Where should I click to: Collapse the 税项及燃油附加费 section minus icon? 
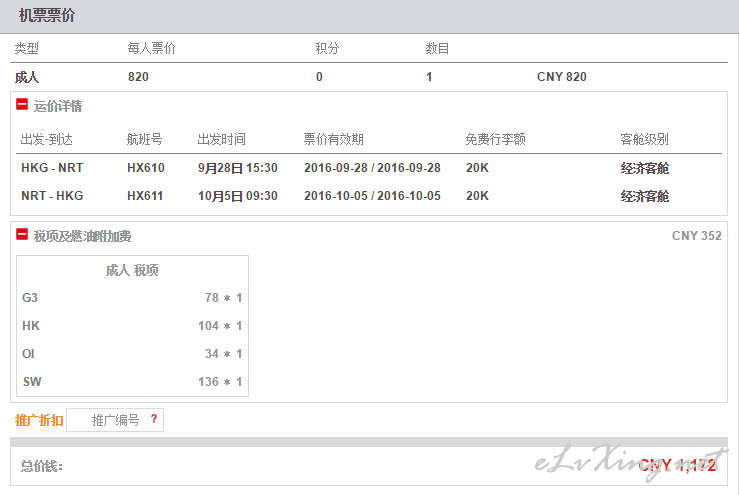(x=22, y=234)
